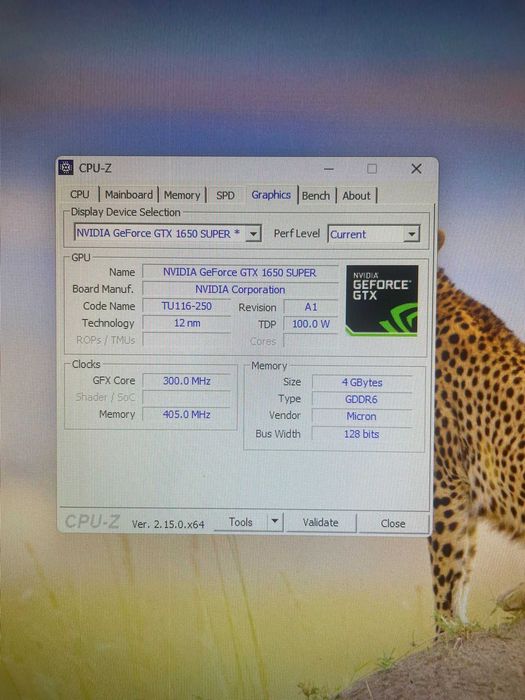Expand the display device selection dropdown
The width and height of the screenshot is (525, 700).
coord(253,233)
